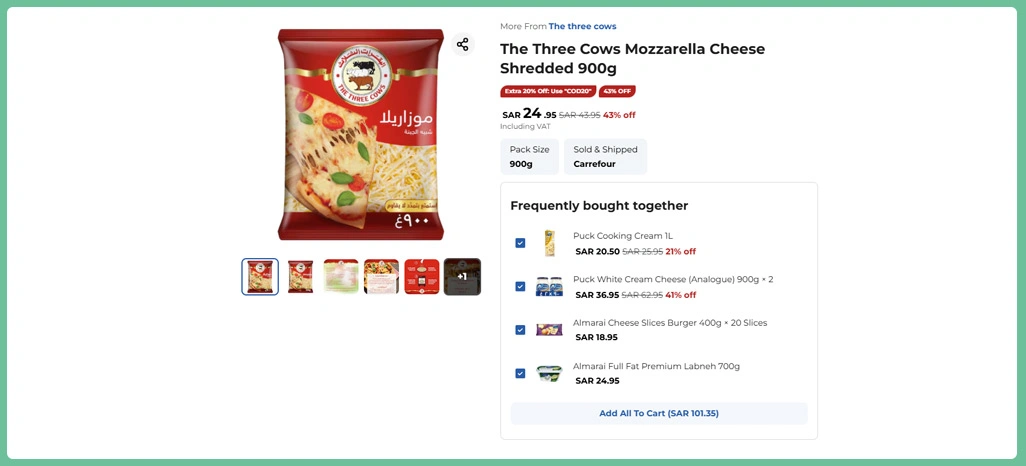This screenshot has width=1026, height=466.
Task: Click the Almarai Cheese Slices product image
Action: [549, 330]
